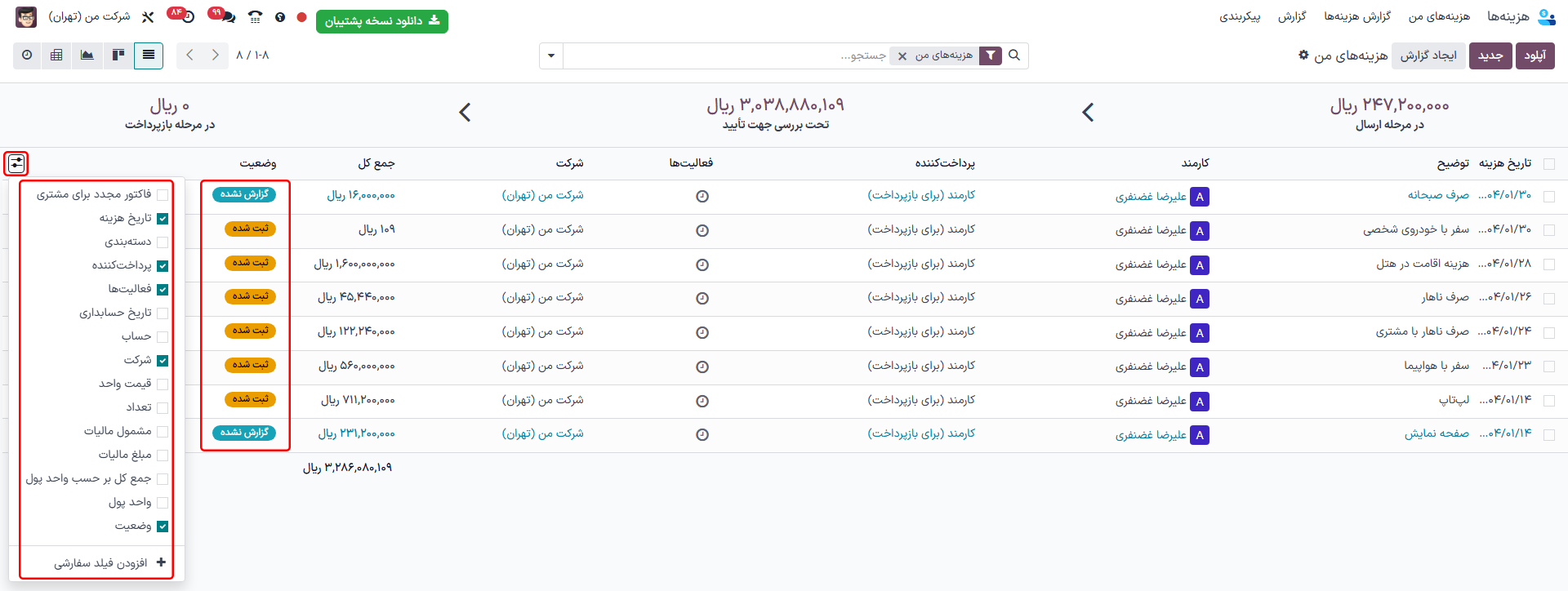
Task: Open the هزینه‌های من gear settings menu
Action: (x=1303, y=55)
